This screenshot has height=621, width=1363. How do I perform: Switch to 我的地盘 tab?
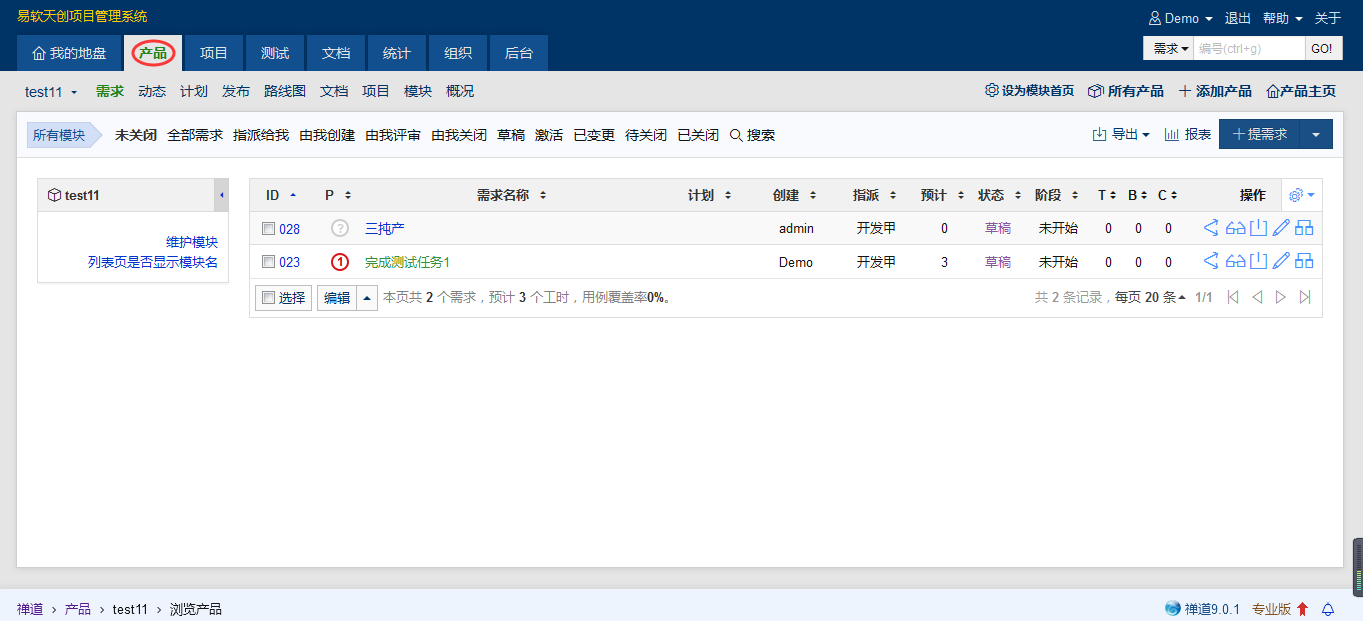point(69,53)
